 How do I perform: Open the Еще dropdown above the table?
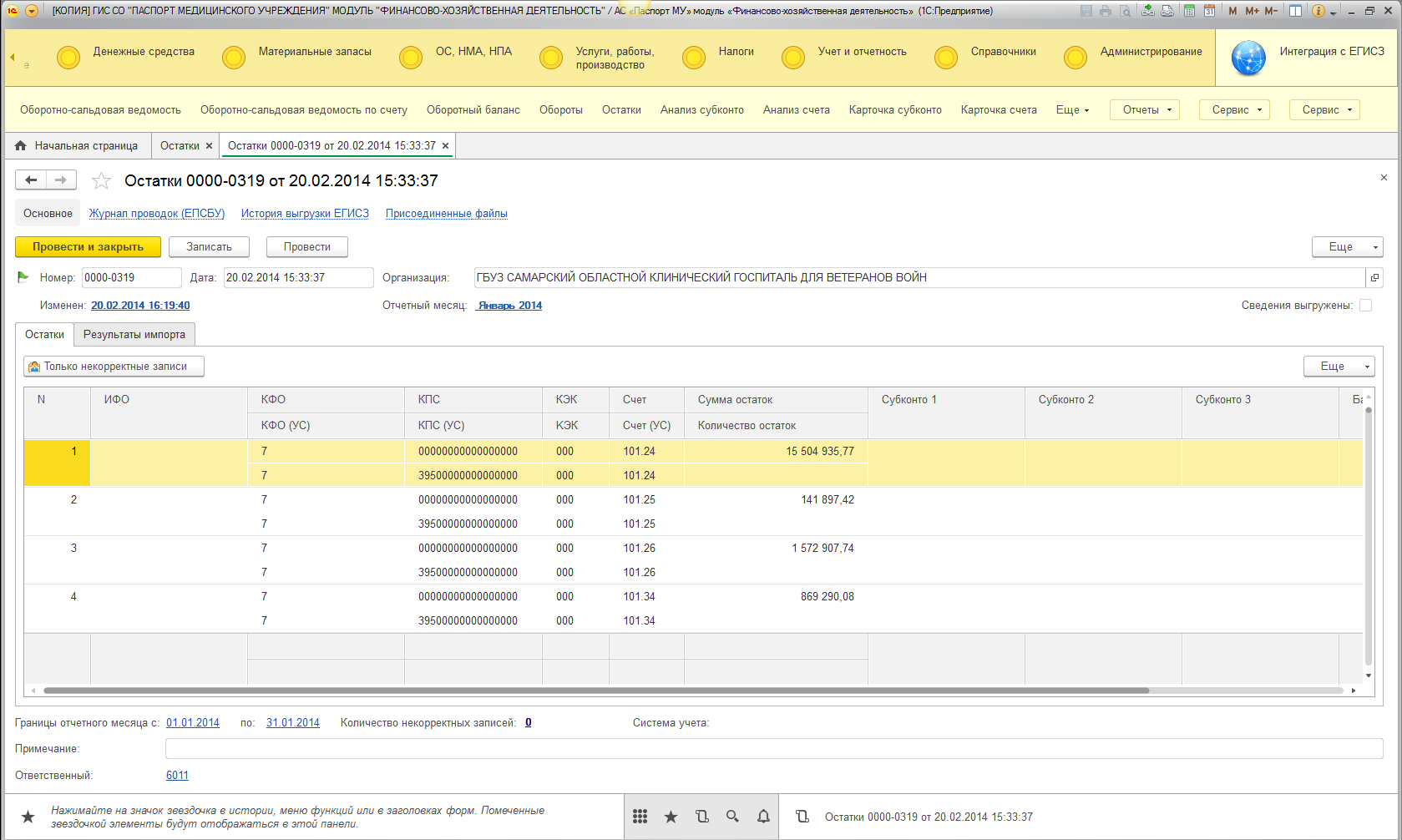tap(1339, 367)
